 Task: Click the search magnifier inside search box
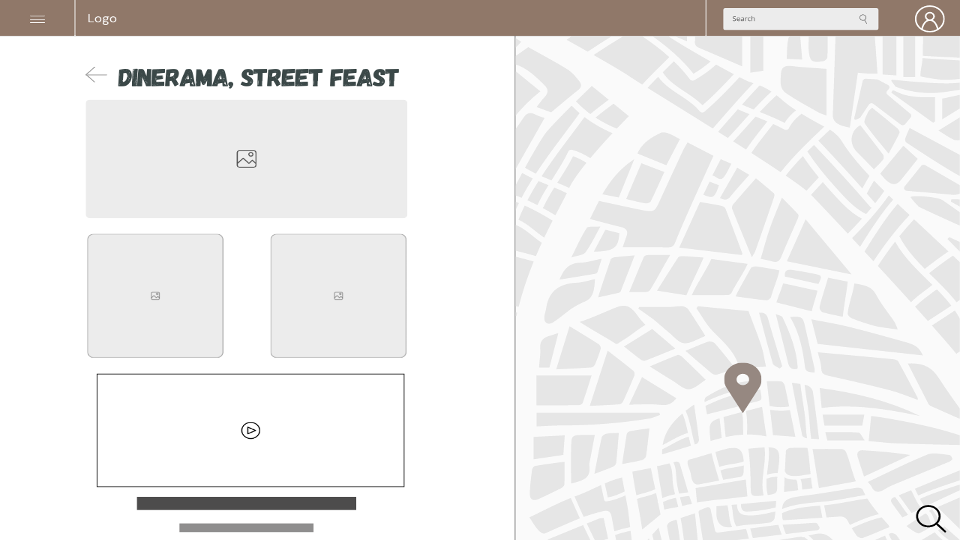pos(863,19)
